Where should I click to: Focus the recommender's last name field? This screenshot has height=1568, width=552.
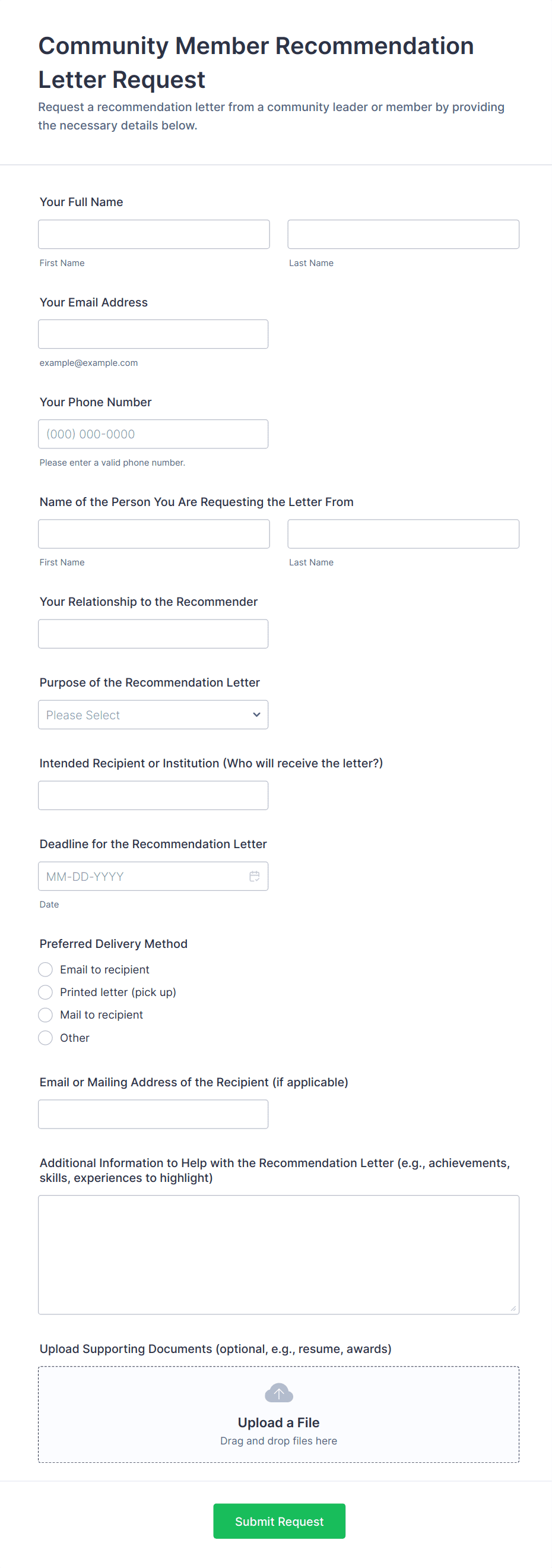(403, 534)
